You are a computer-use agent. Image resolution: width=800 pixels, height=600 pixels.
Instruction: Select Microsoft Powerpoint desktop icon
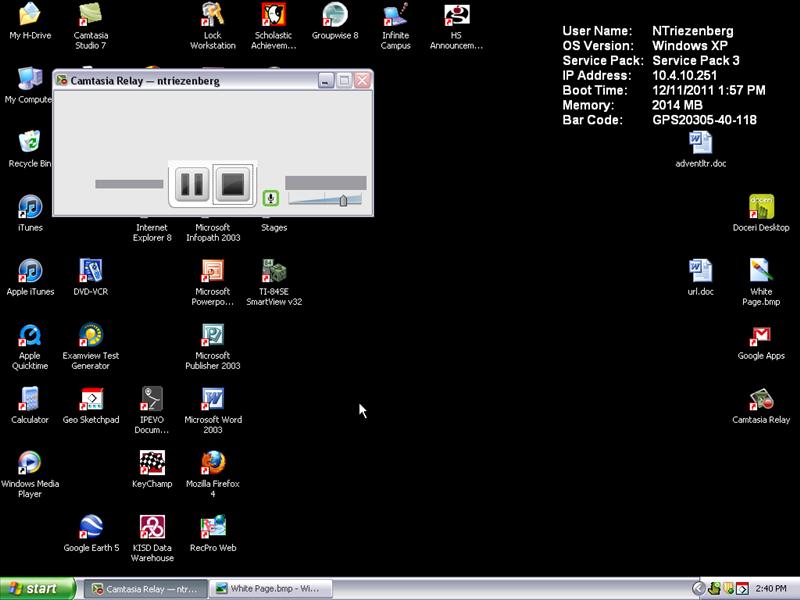tap(213, 271)
